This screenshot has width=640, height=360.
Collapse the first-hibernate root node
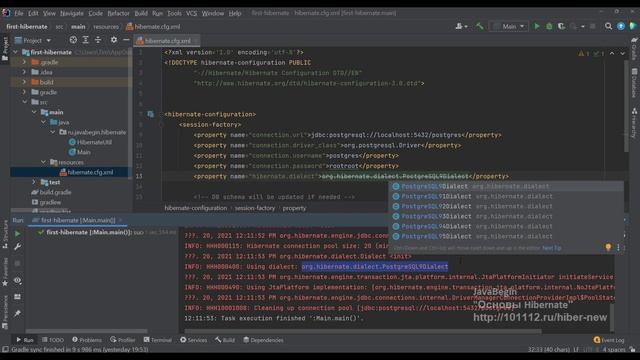[x=16, y=52]
